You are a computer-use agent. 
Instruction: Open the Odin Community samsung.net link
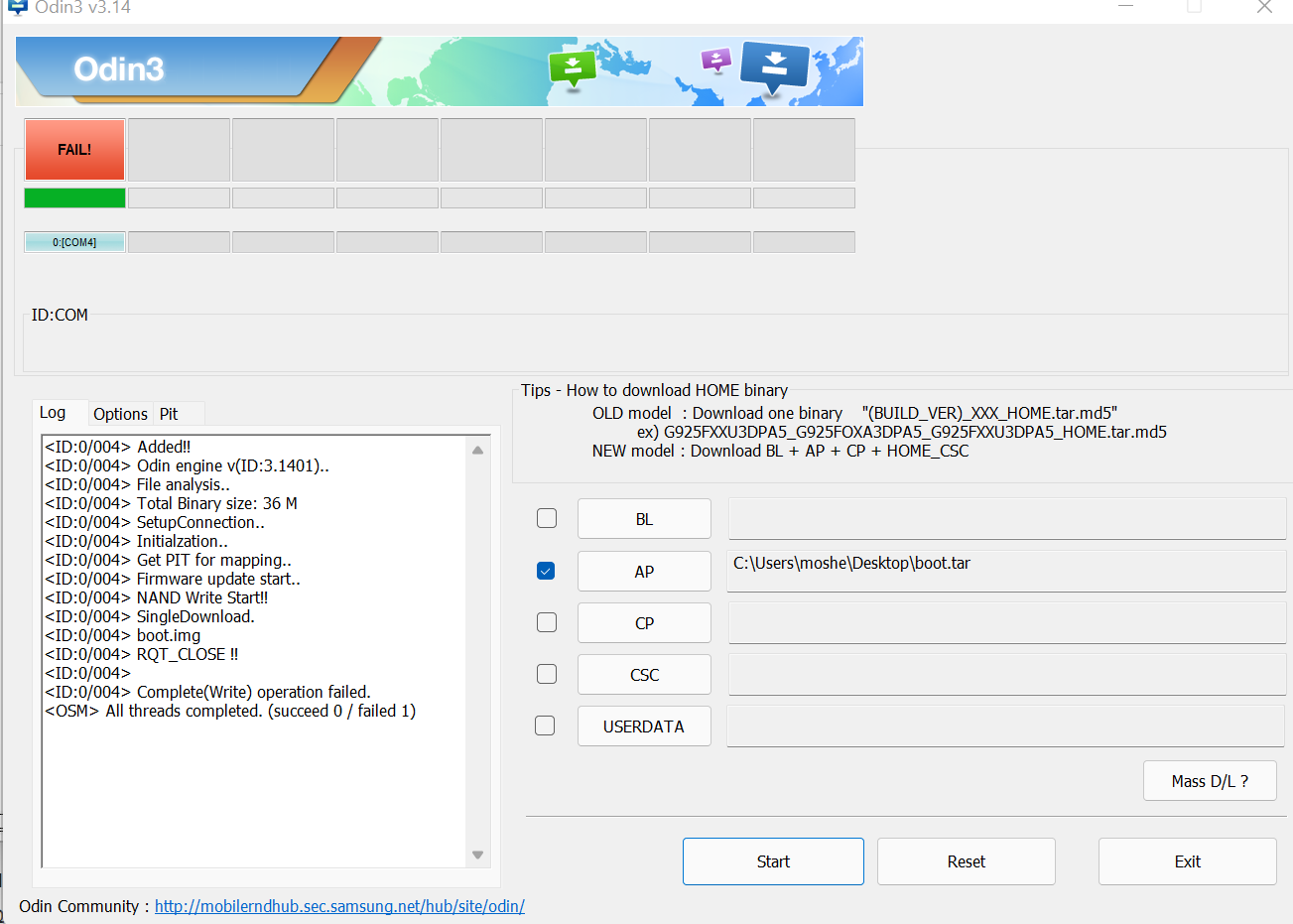339,906
